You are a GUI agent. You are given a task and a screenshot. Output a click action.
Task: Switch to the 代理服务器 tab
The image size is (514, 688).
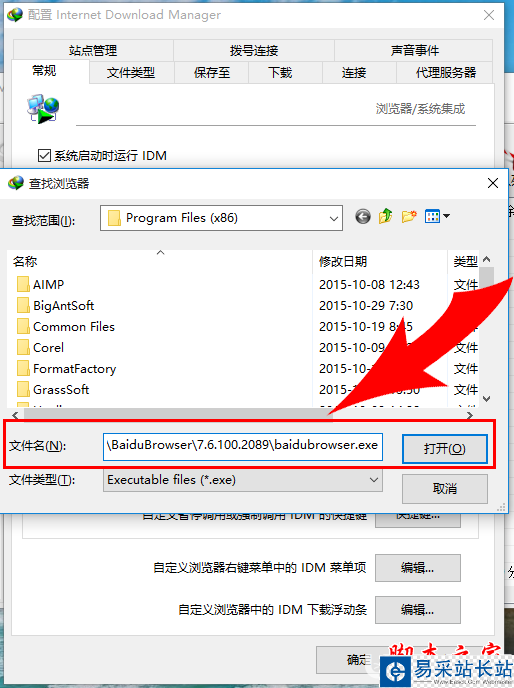tap(446, 72)
